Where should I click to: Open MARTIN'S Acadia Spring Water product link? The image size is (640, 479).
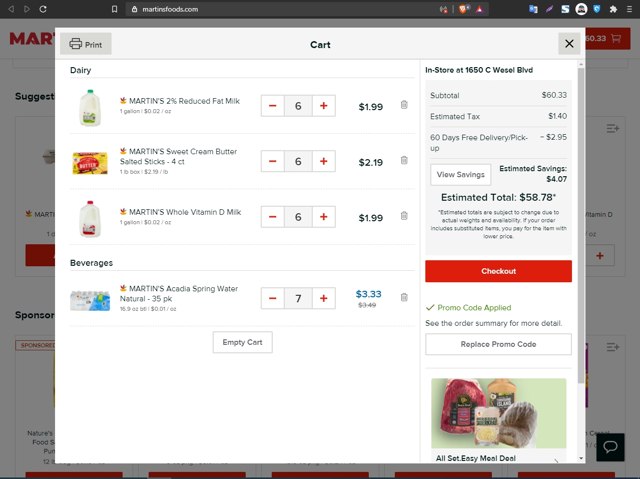(x=179, y=293)
